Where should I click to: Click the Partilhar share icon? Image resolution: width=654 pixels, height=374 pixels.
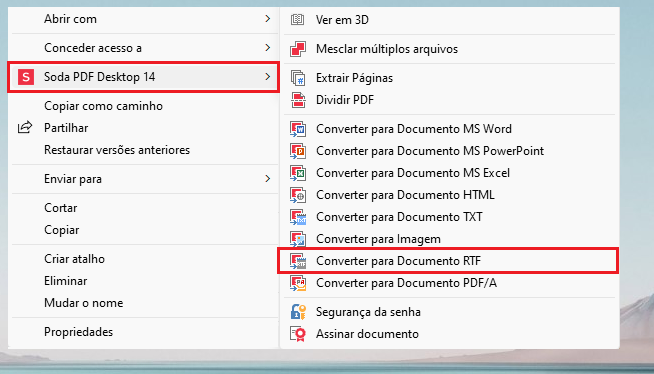point(25,127)
